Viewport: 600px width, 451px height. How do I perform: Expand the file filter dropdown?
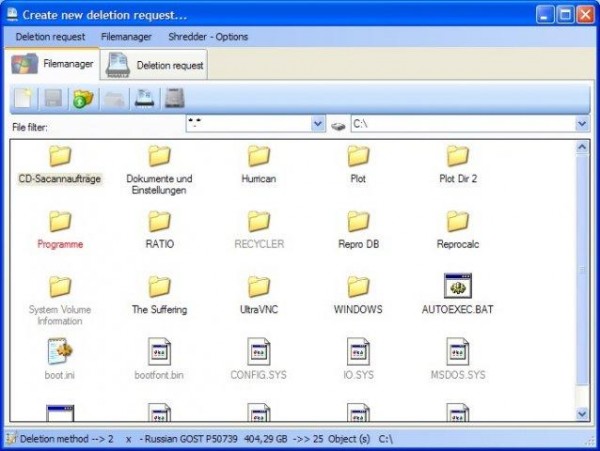pos(318,125)
